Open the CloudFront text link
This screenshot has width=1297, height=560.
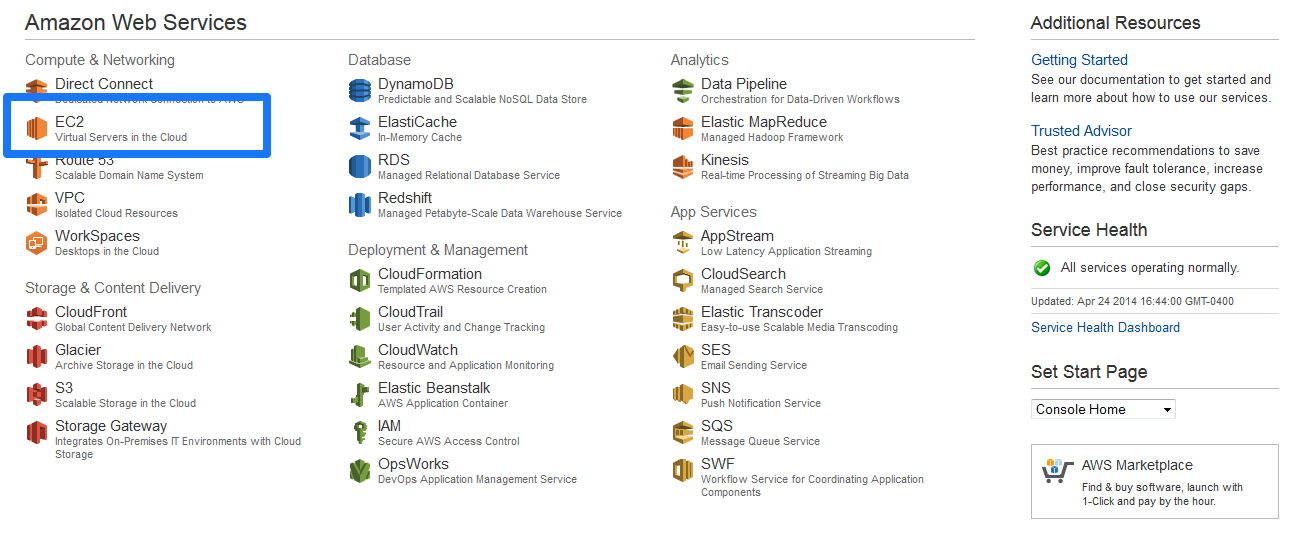[91, 312]
